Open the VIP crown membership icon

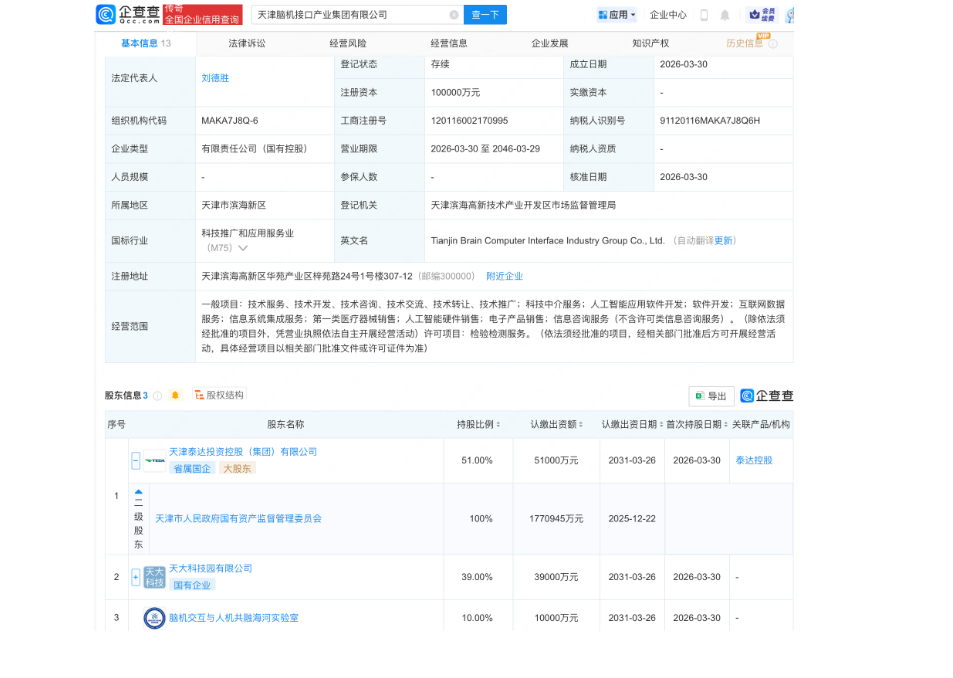762,15
